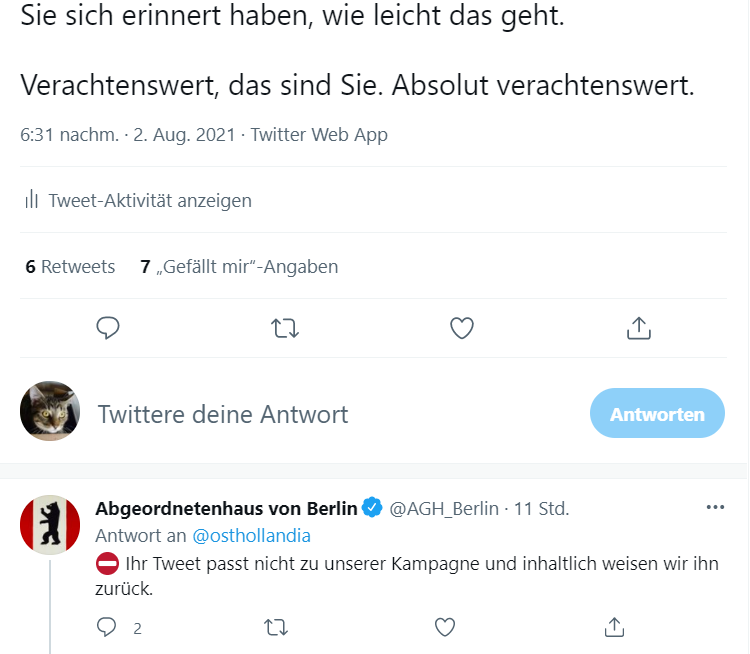Open the @osthollandia mention link
Image resolution: width=750 pixels, height=654 pixels.
tap(251, 536)
